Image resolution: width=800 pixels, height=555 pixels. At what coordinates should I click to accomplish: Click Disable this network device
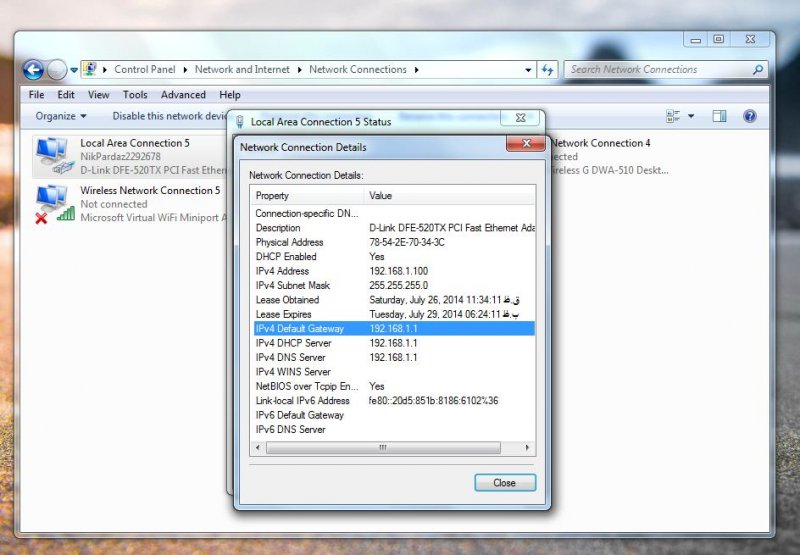click(170, 116)
